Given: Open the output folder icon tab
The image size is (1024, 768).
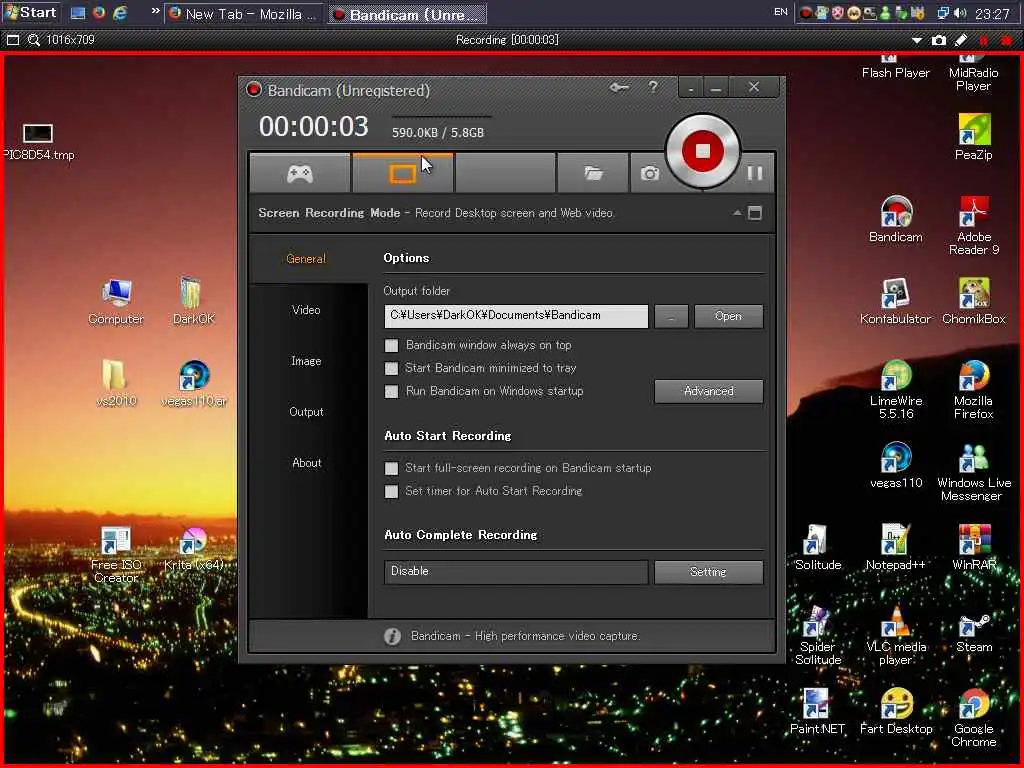Looking at the screenshot, I should coord(593,174).
